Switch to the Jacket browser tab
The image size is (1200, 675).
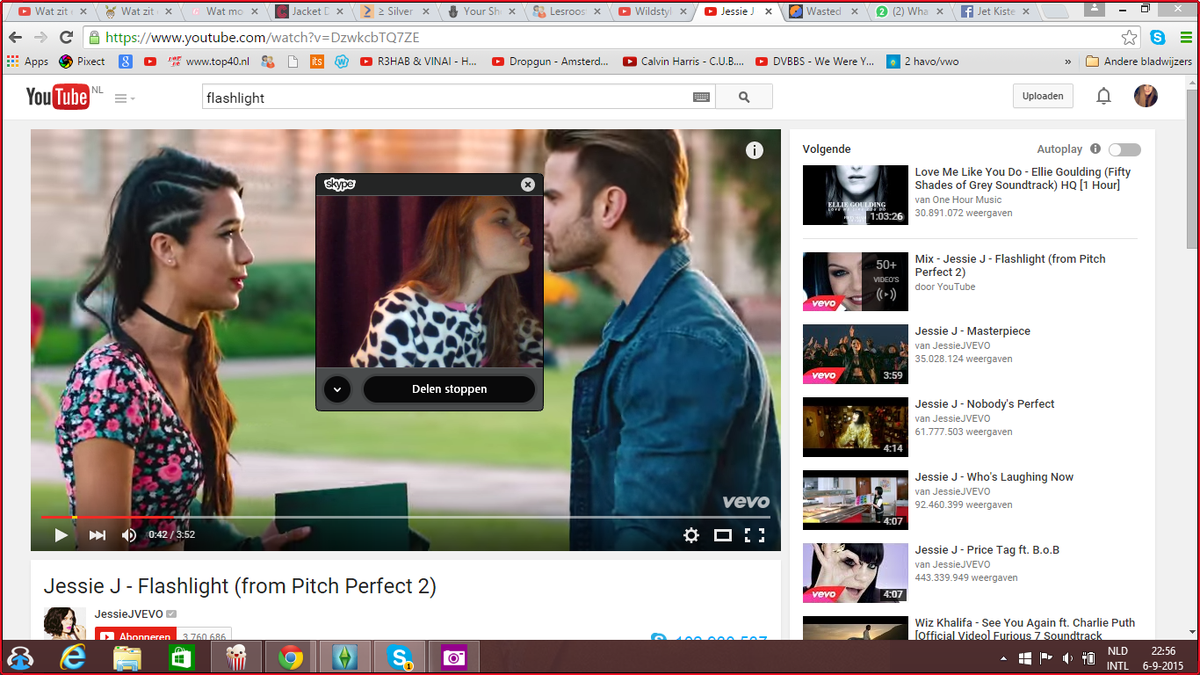(x=309, y=12)
